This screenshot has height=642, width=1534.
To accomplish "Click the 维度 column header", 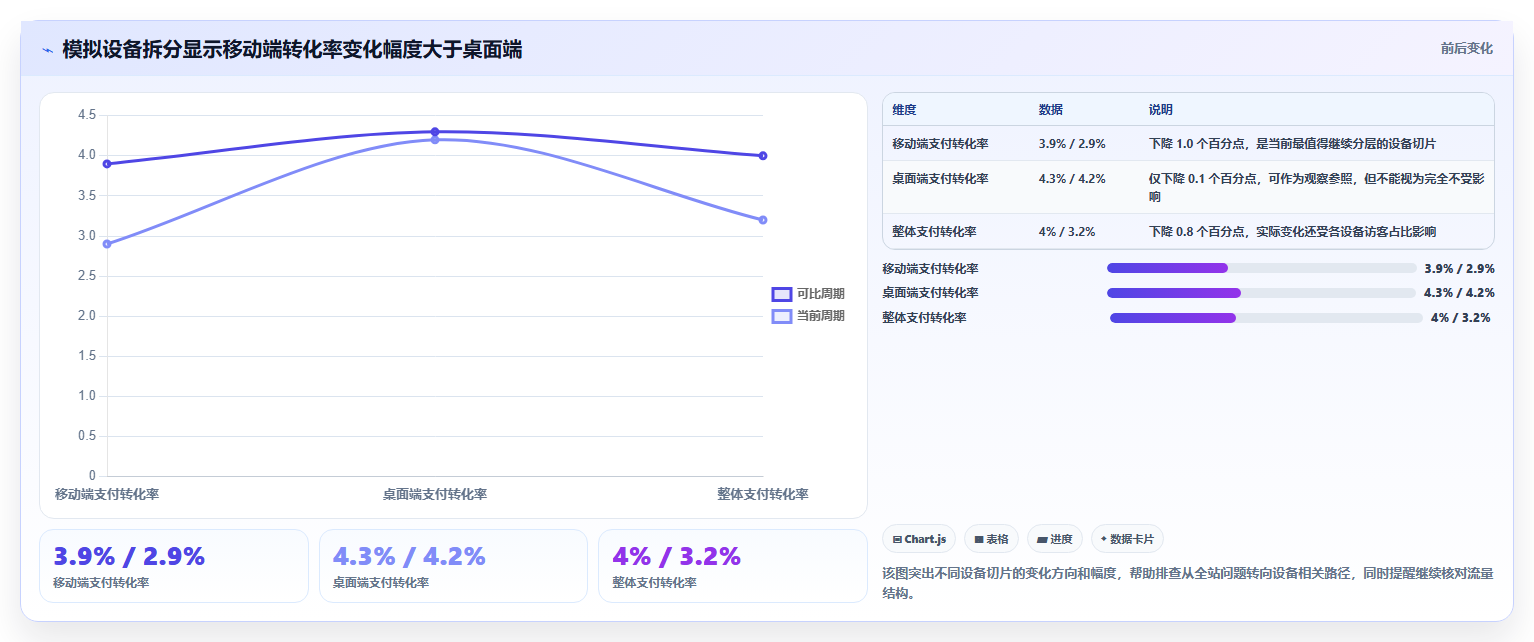I will click(x=905, y=110).
